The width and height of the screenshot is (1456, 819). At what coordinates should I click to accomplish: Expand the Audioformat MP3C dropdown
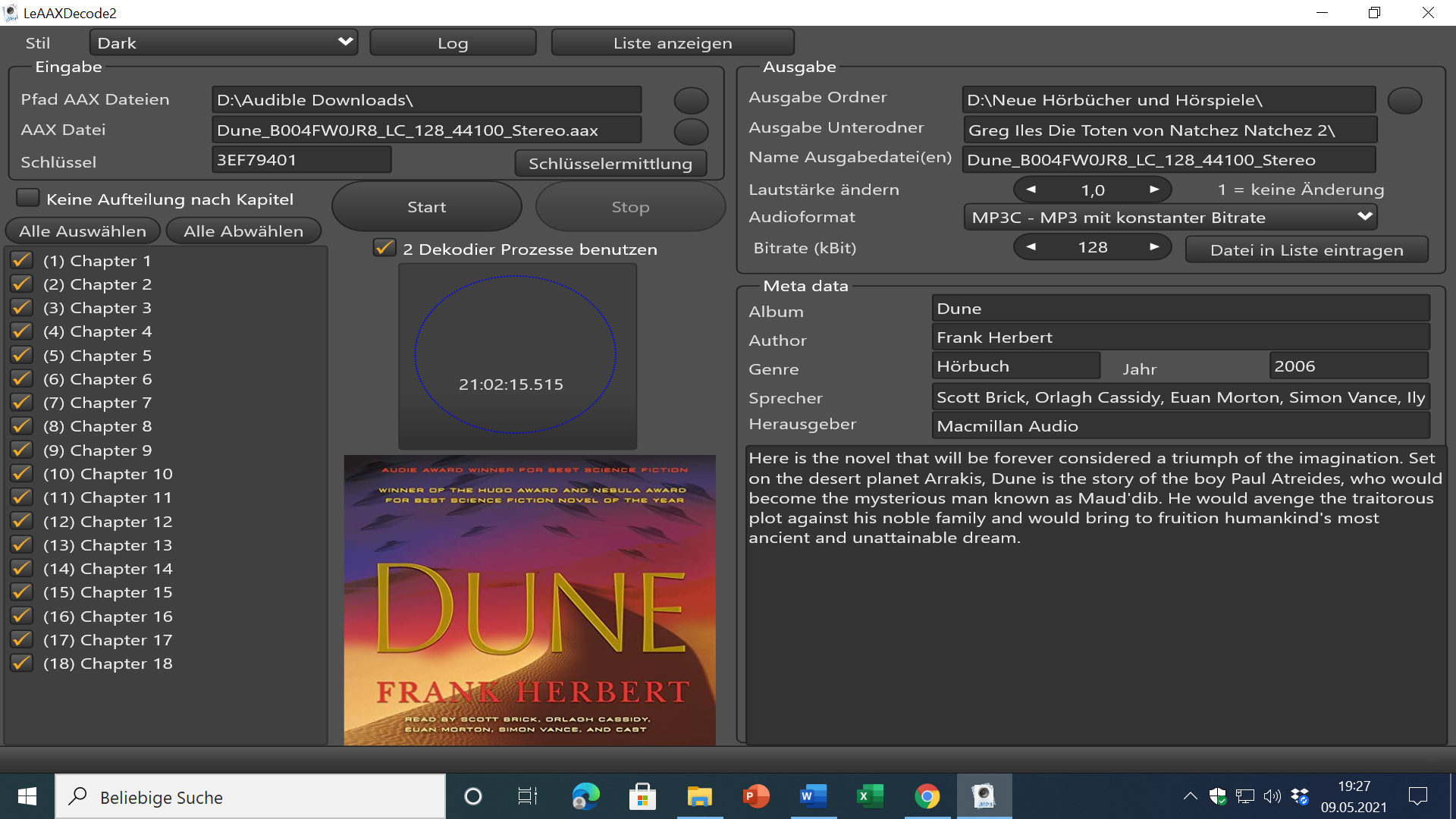(1170, 218)
